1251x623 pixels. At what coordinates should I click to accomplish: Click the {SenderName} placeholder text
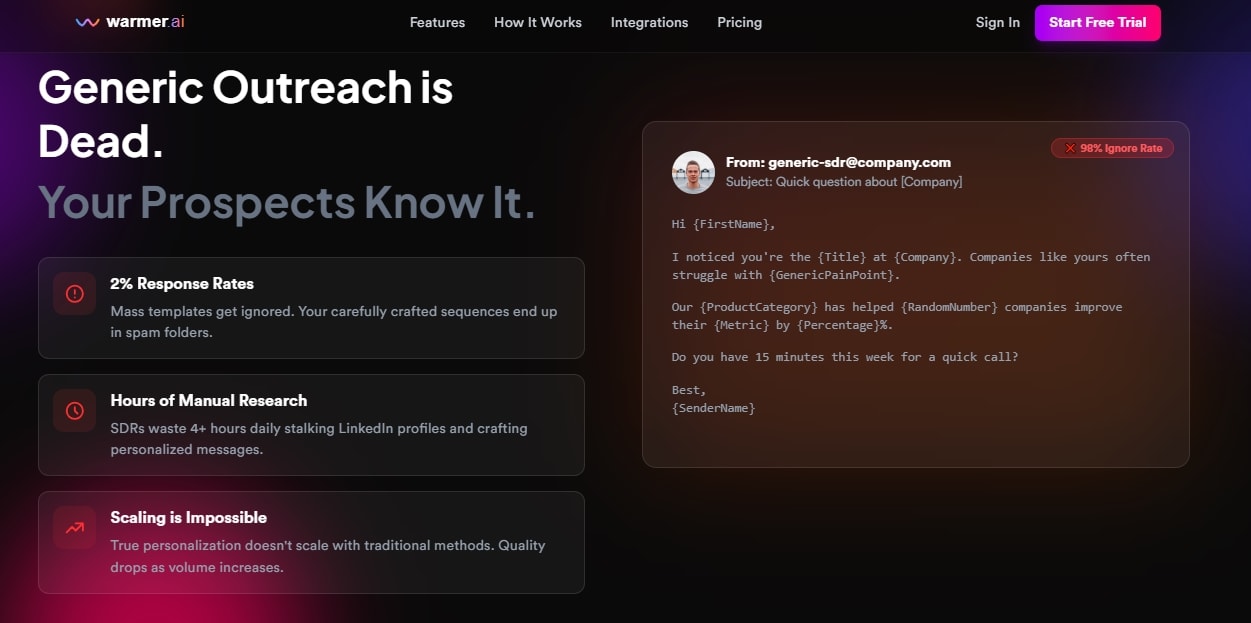click(x=713, y=408)
